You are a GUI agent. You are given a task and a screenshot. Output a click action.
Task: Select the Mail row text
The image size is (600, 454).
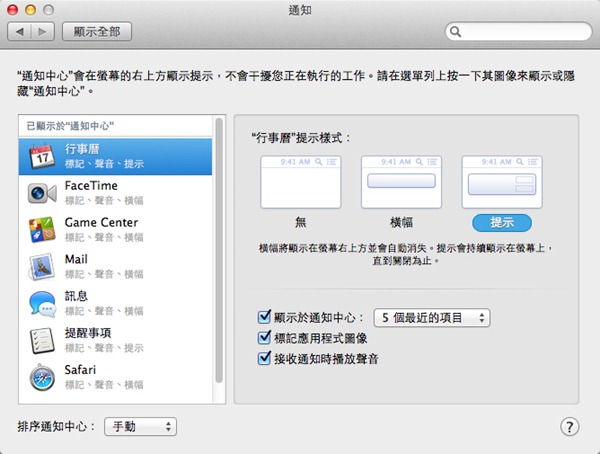coord(76,259)
